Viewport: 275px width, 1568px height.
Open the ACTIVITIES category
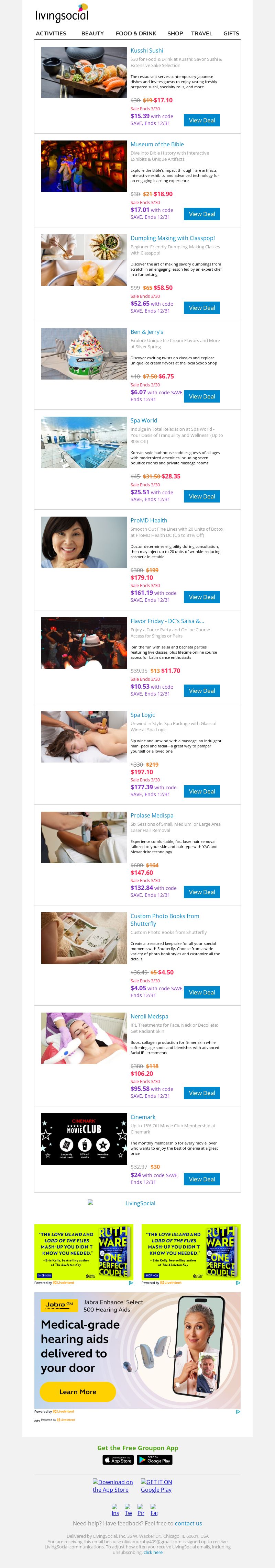(51, 33)
